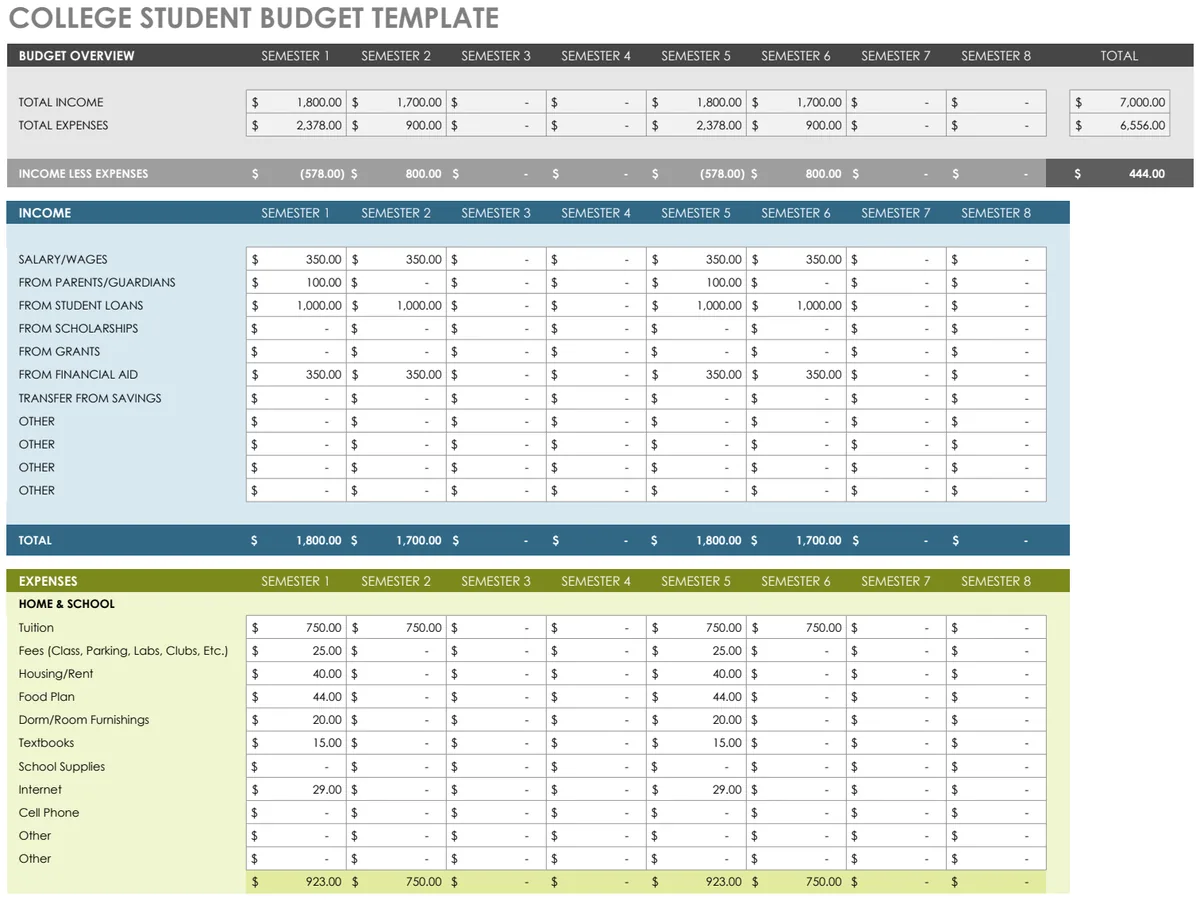This screenshot has height=900, width=1200.
Task: Click SEMESTER 3 header in Budget Overview
Action: pyautogui.click(x=496, y=56)
